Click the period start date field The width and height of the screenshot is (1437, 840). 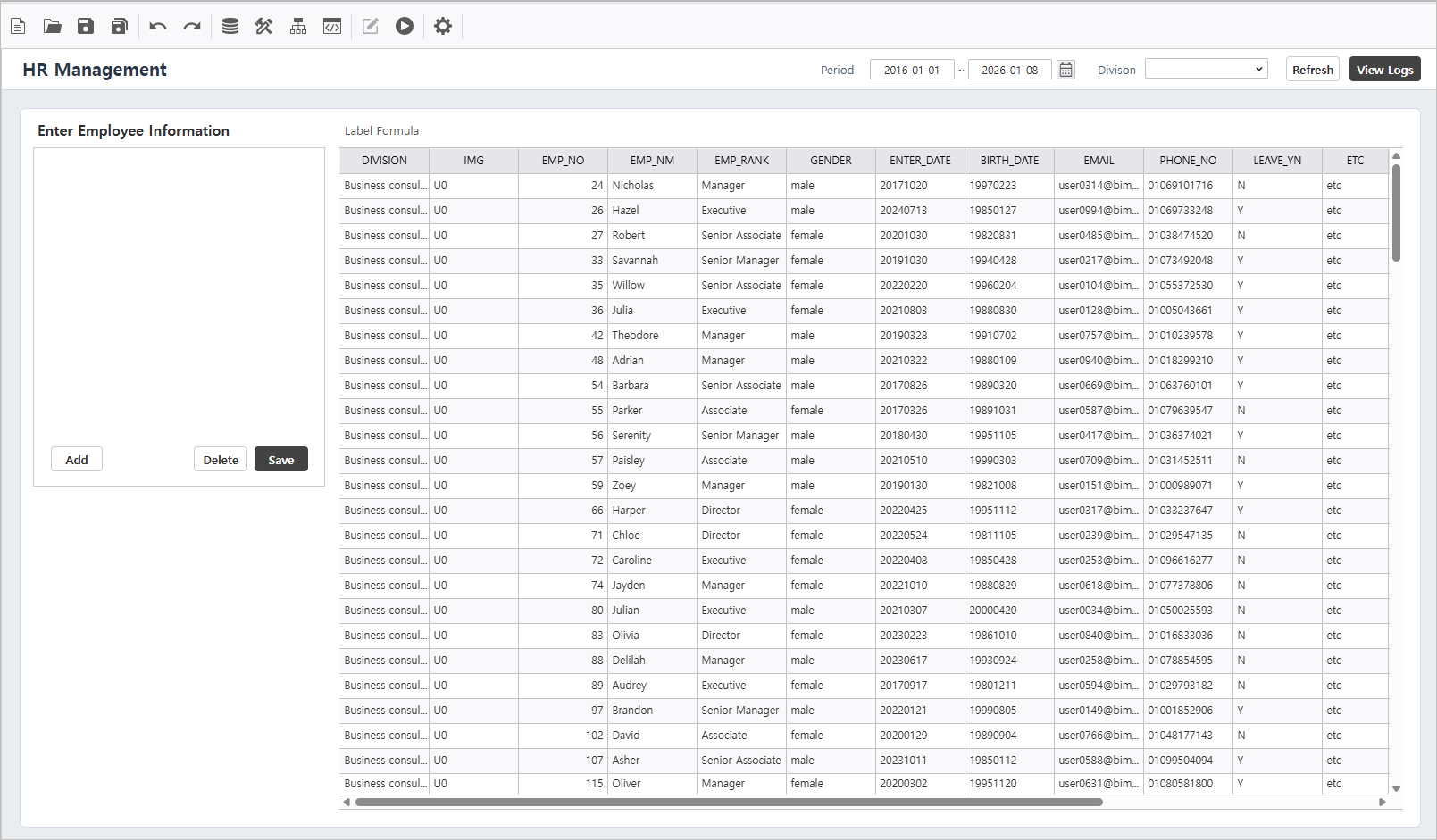(x=911, y=70)
